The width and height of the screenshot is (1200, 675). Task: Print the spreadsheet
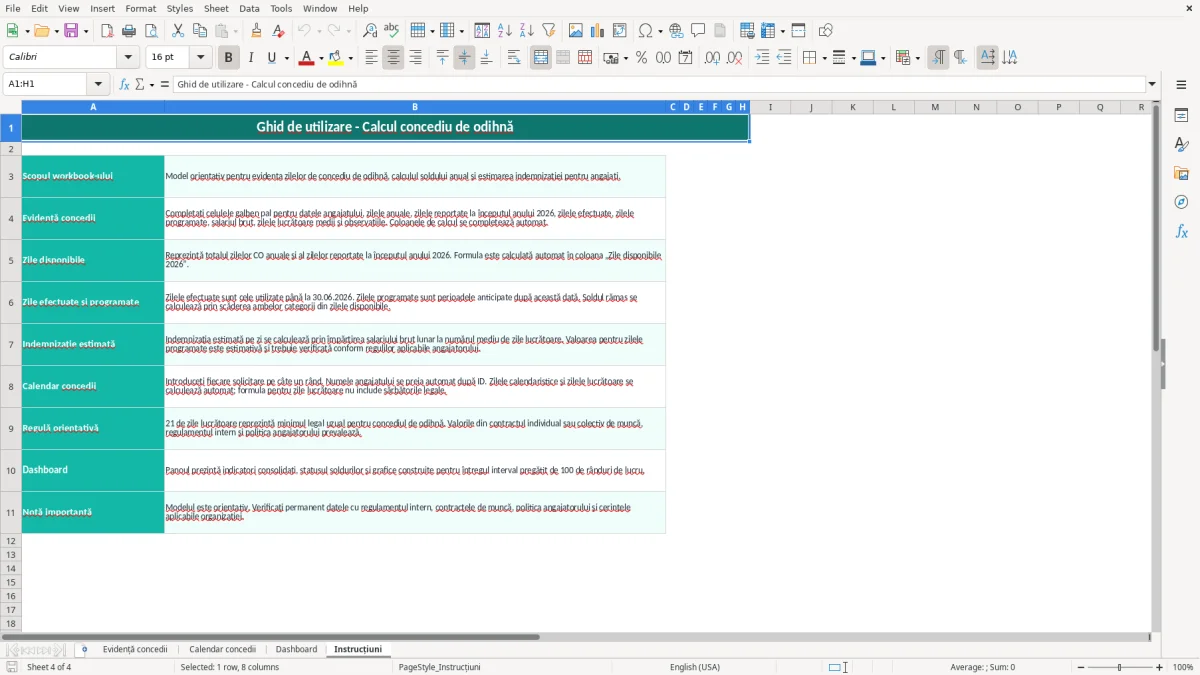(x=129, y=31)
